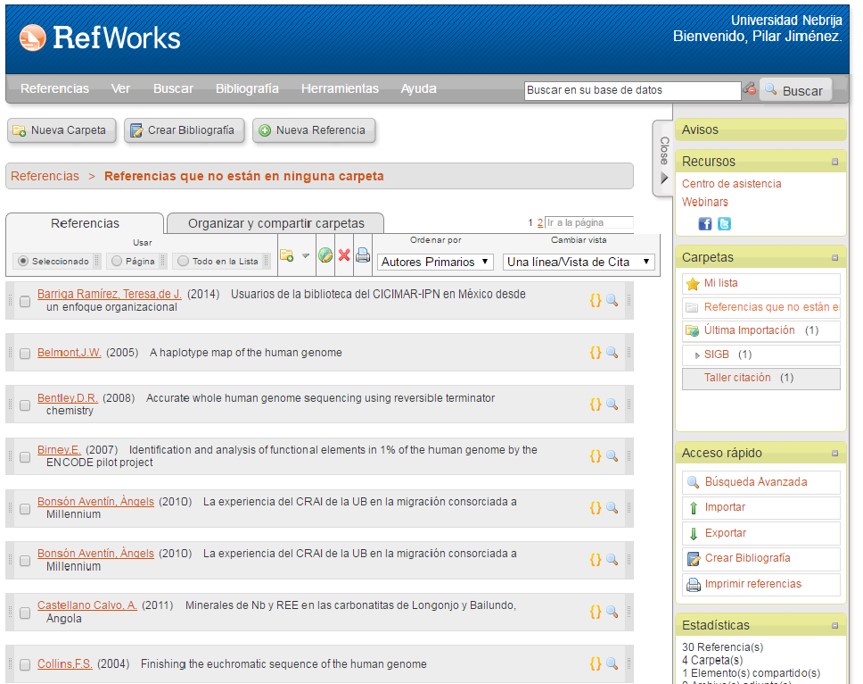Select the Página radio button

pyautogui.click(x=116, y=261)
